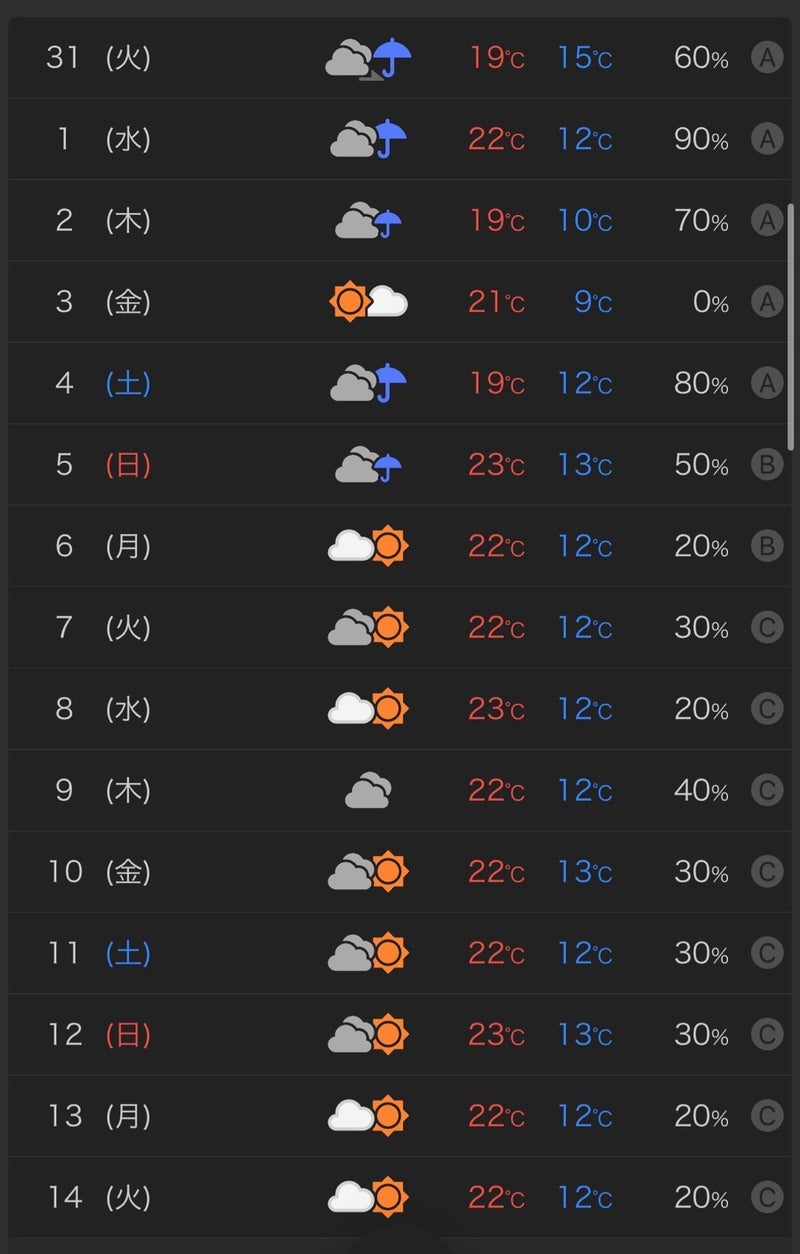Click the A reliability badge on day 31
This screenshot has width=800, height=1254.
pos(767,58)
